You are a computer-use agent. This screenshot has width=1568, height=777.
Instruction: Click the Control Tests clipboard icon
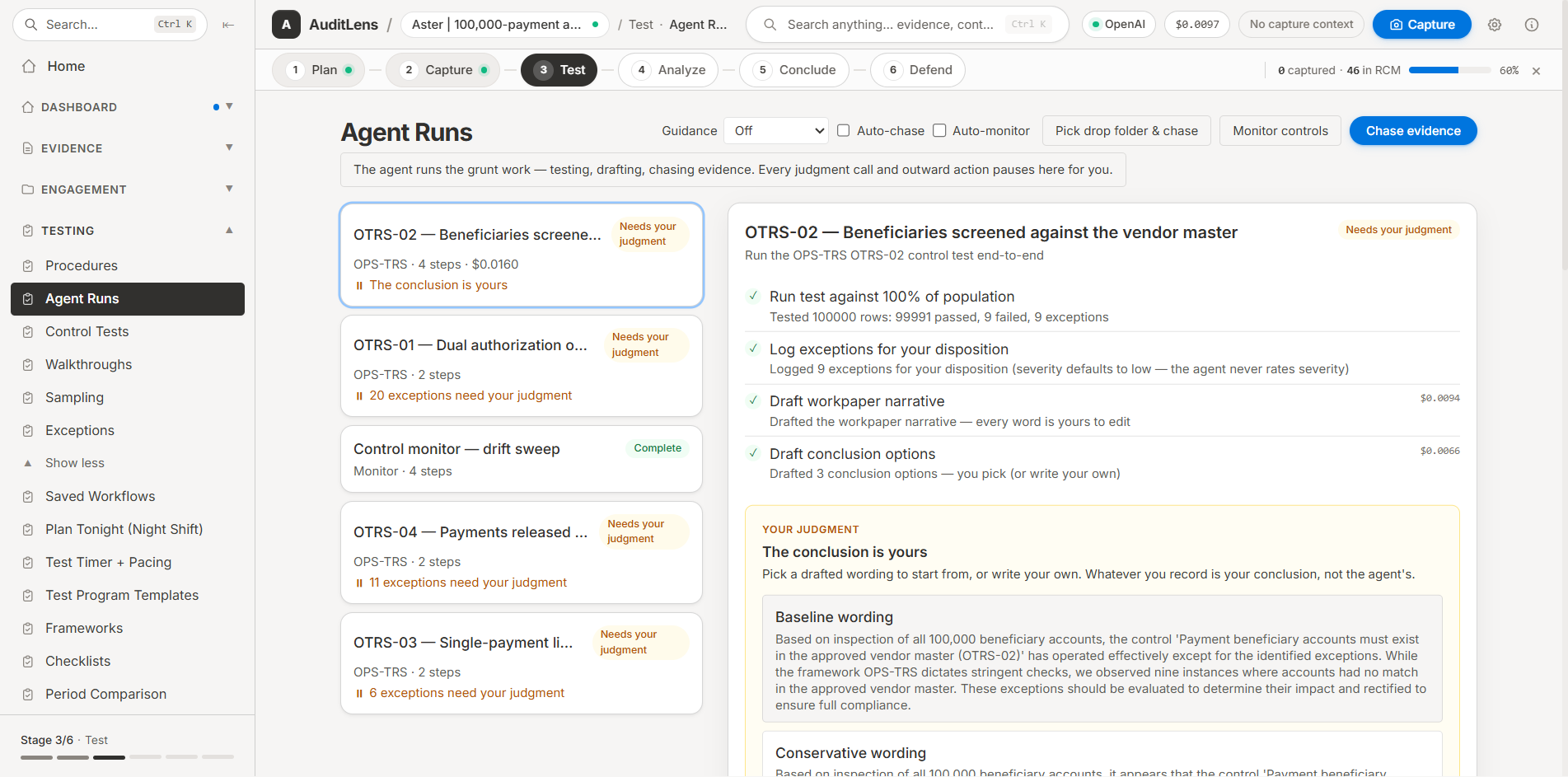pyautogui.click(x=28, y=331)
